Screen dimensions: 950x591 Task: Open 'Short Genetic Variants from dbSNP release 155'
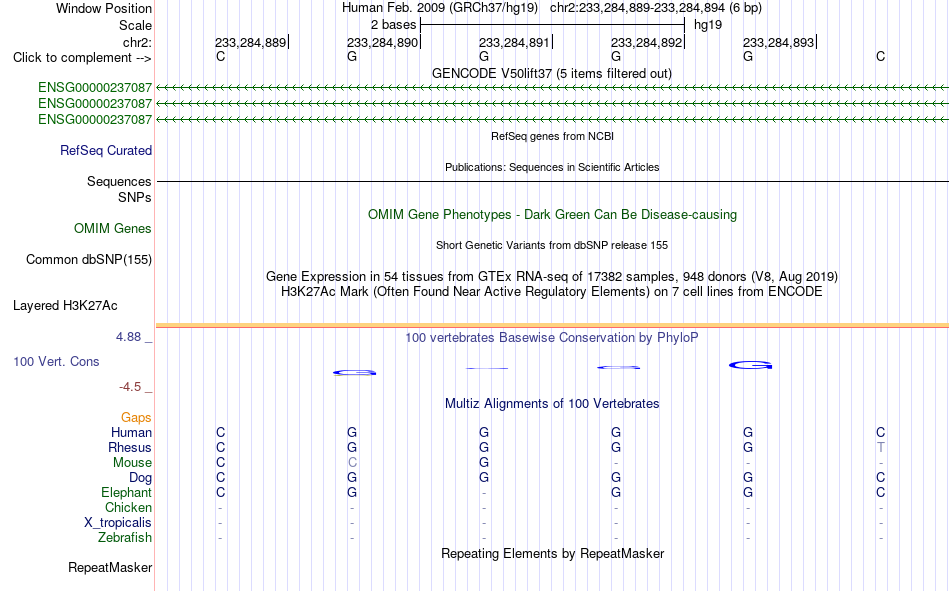tap(552, 245)
